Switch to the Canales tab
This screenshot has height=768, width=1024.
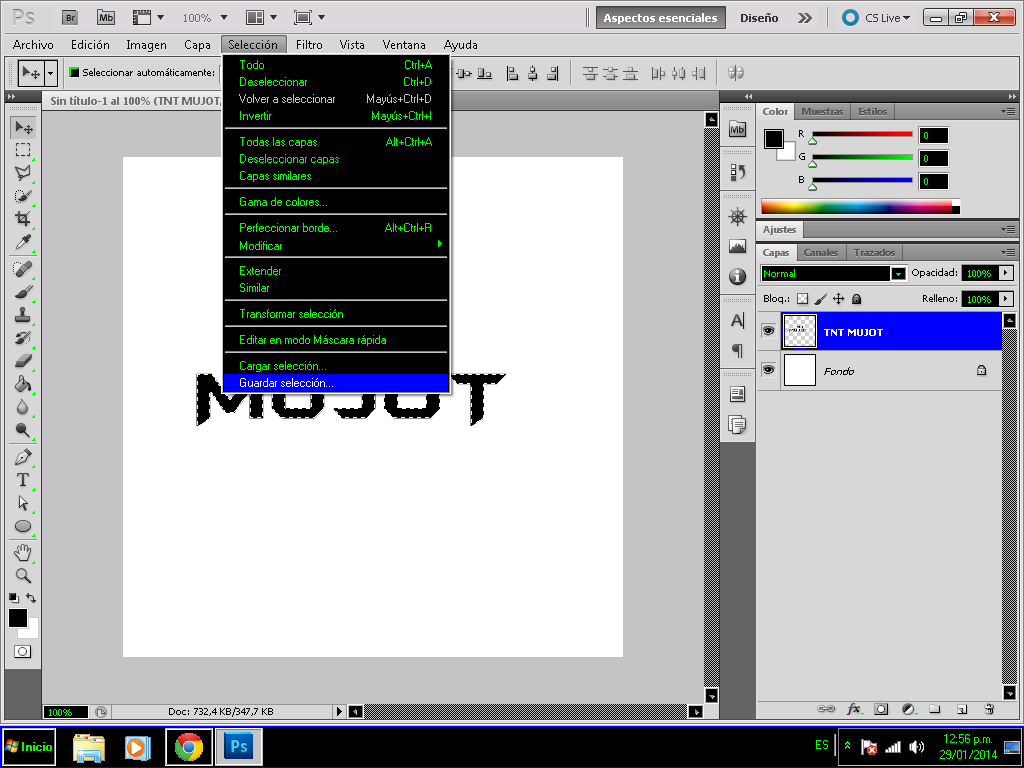[821, 252]
